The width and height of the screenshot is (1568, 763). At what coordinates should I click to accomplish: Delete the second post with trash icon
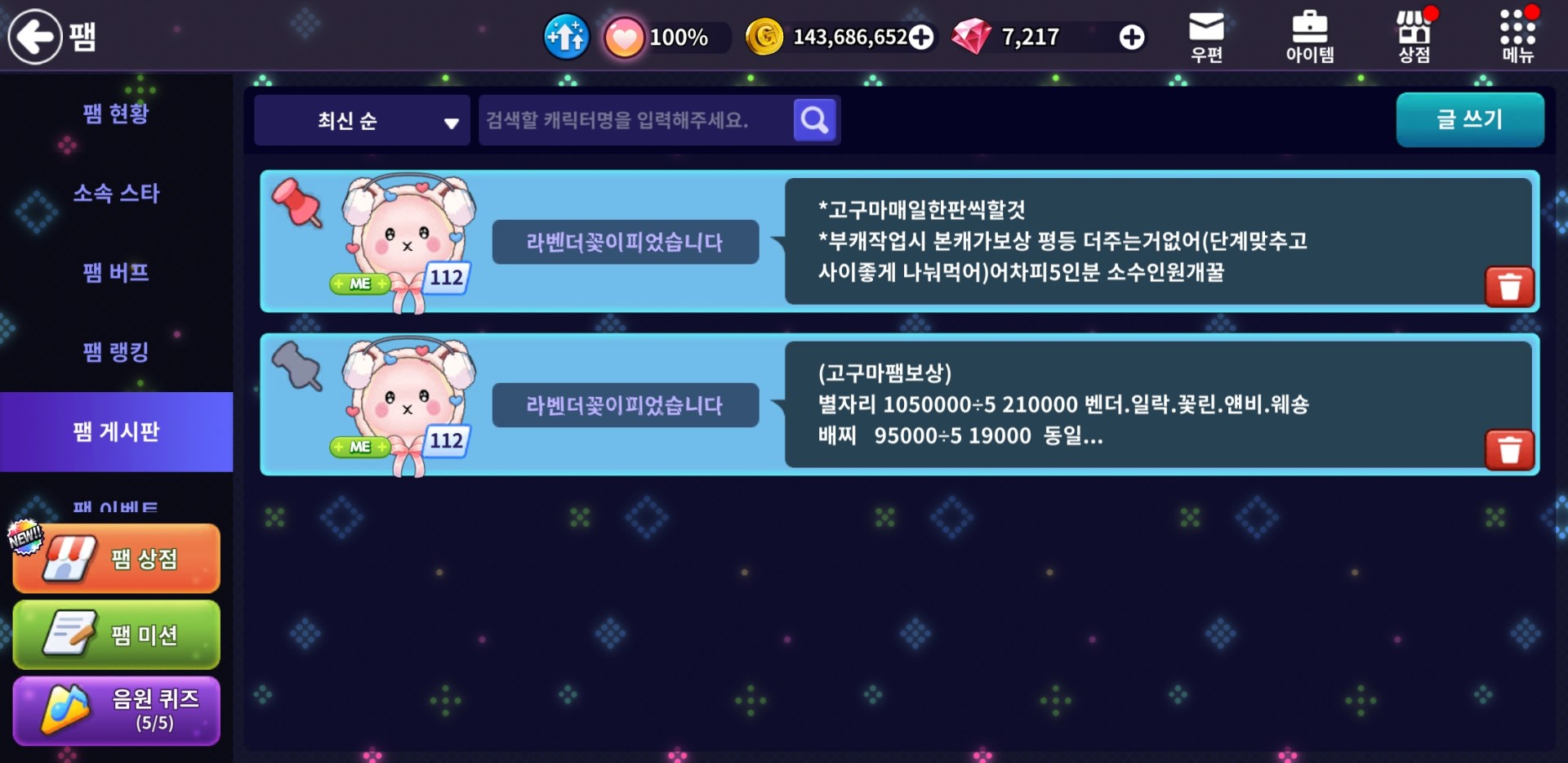click(1509, 450)
